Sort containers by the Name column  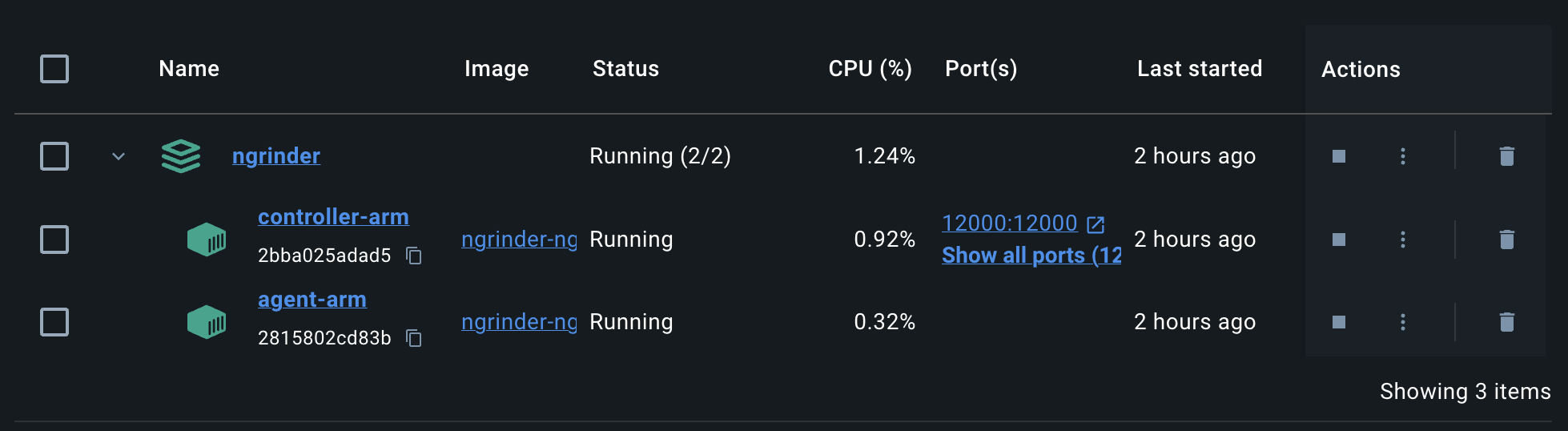click(189, 69)
